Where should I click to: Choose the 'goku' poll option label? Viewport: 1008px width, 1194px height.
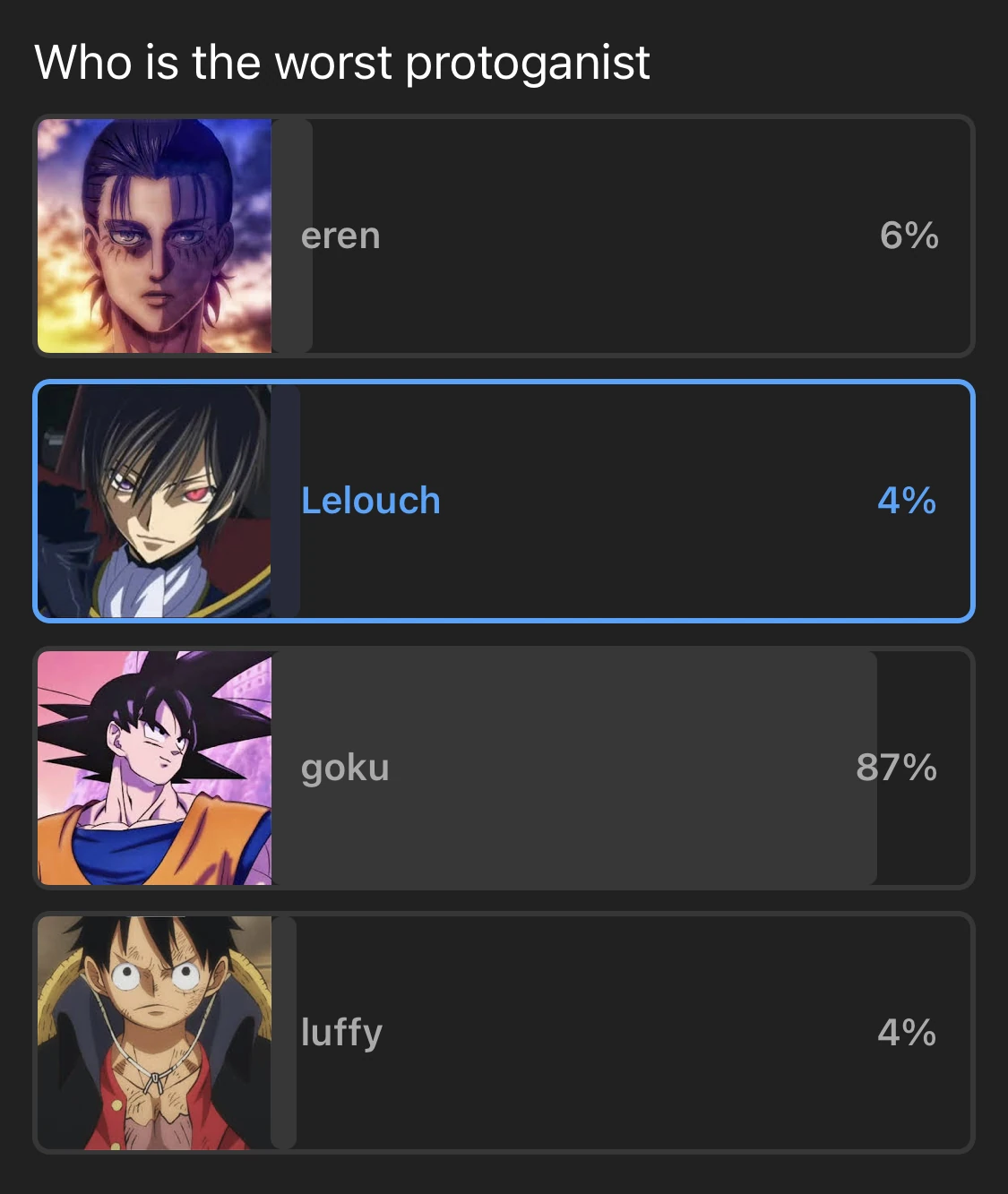[x=345, y=768]
